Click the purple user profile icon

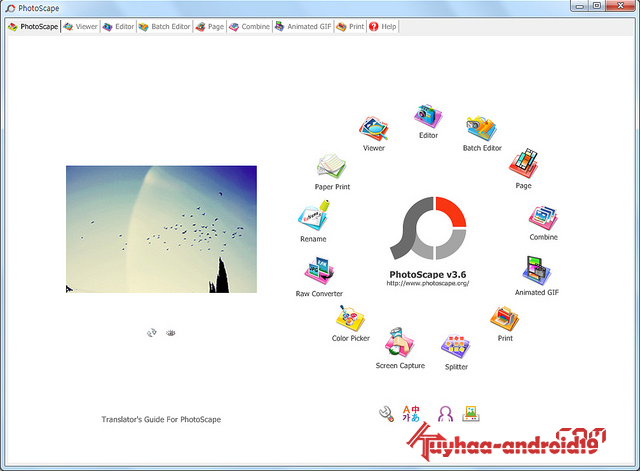[445, 414]
